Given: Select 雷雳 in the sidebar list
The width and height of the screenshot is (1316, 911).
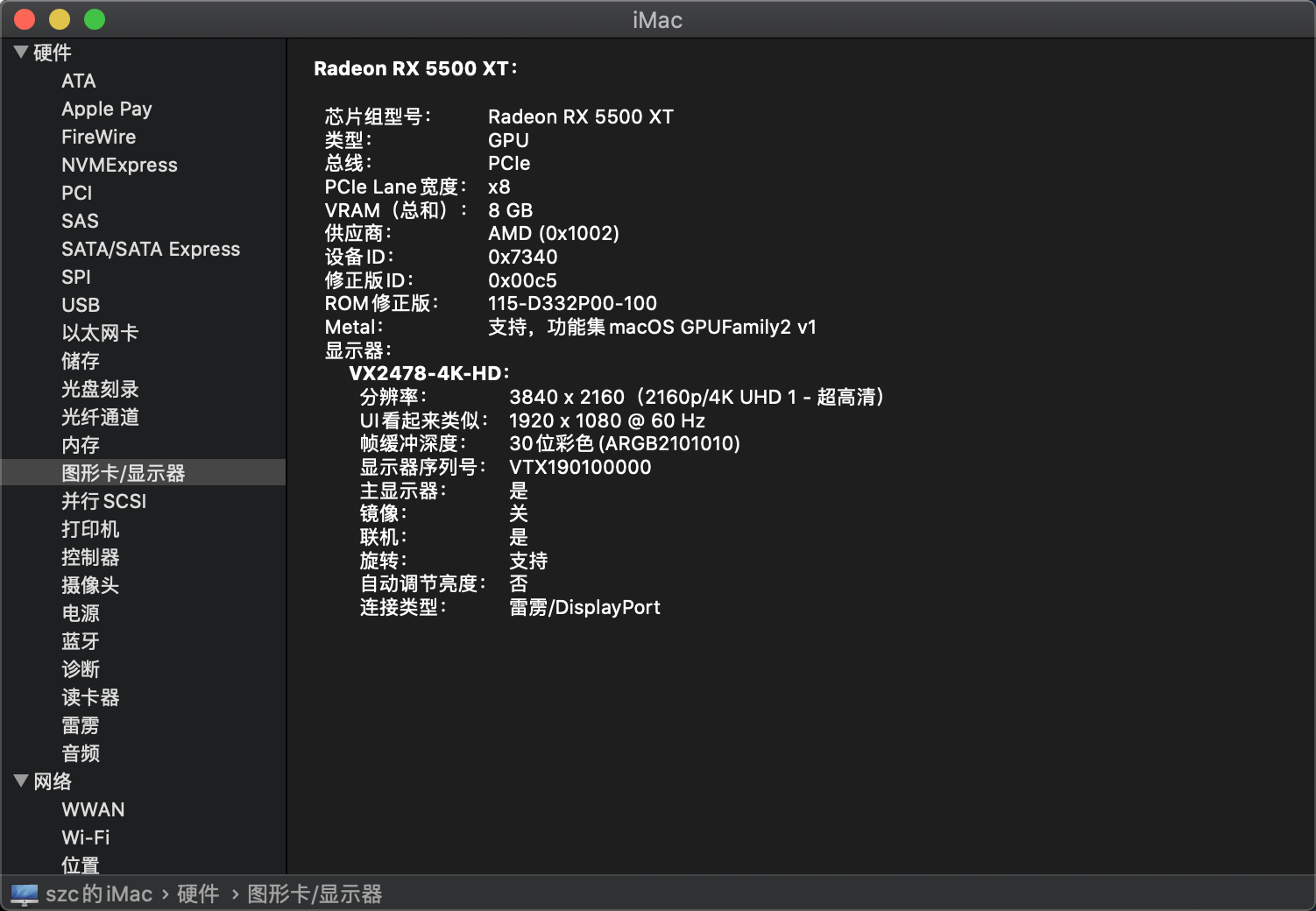Looking at the screenshot, I should click(81, 725).
